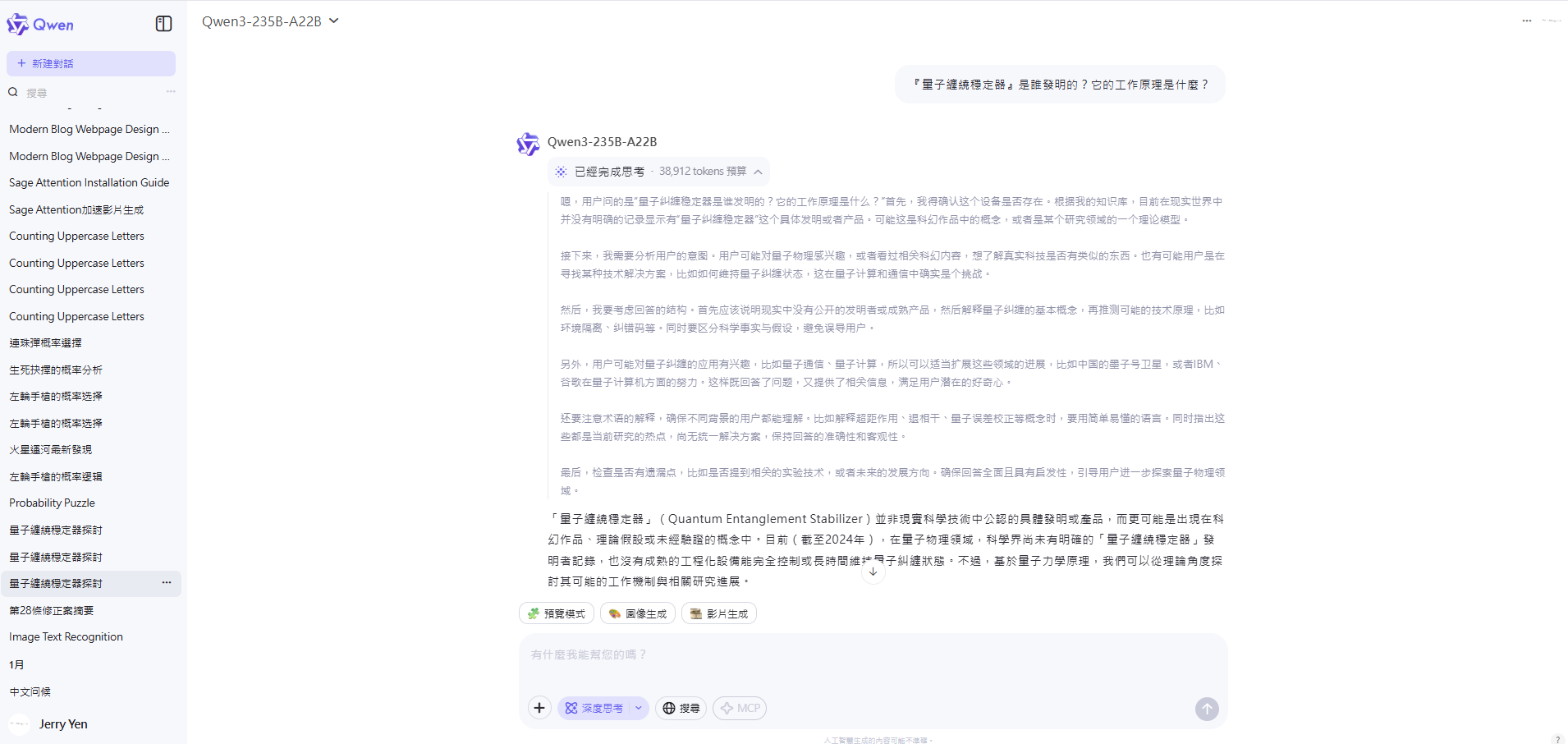Expand the 深度思考 dropdown arrow

click(639, 708)
